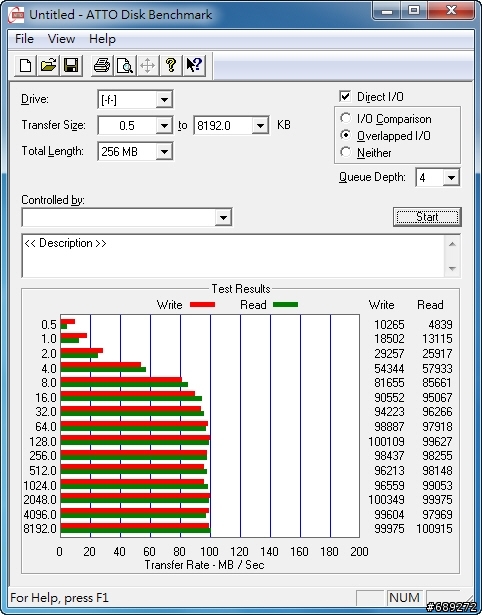482x615 pixels.
Task: Expand the Drive dropdown
Action: (x=164, y=100)
